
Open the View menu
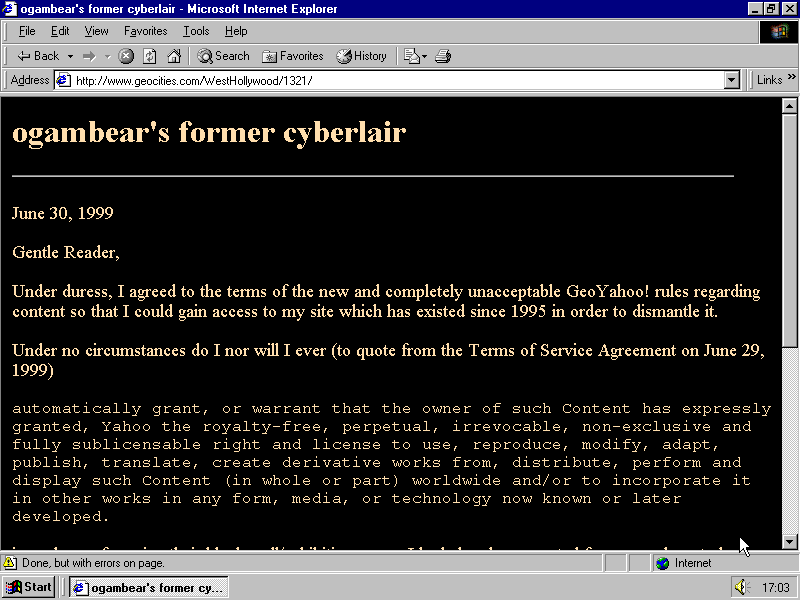[96, 31]
